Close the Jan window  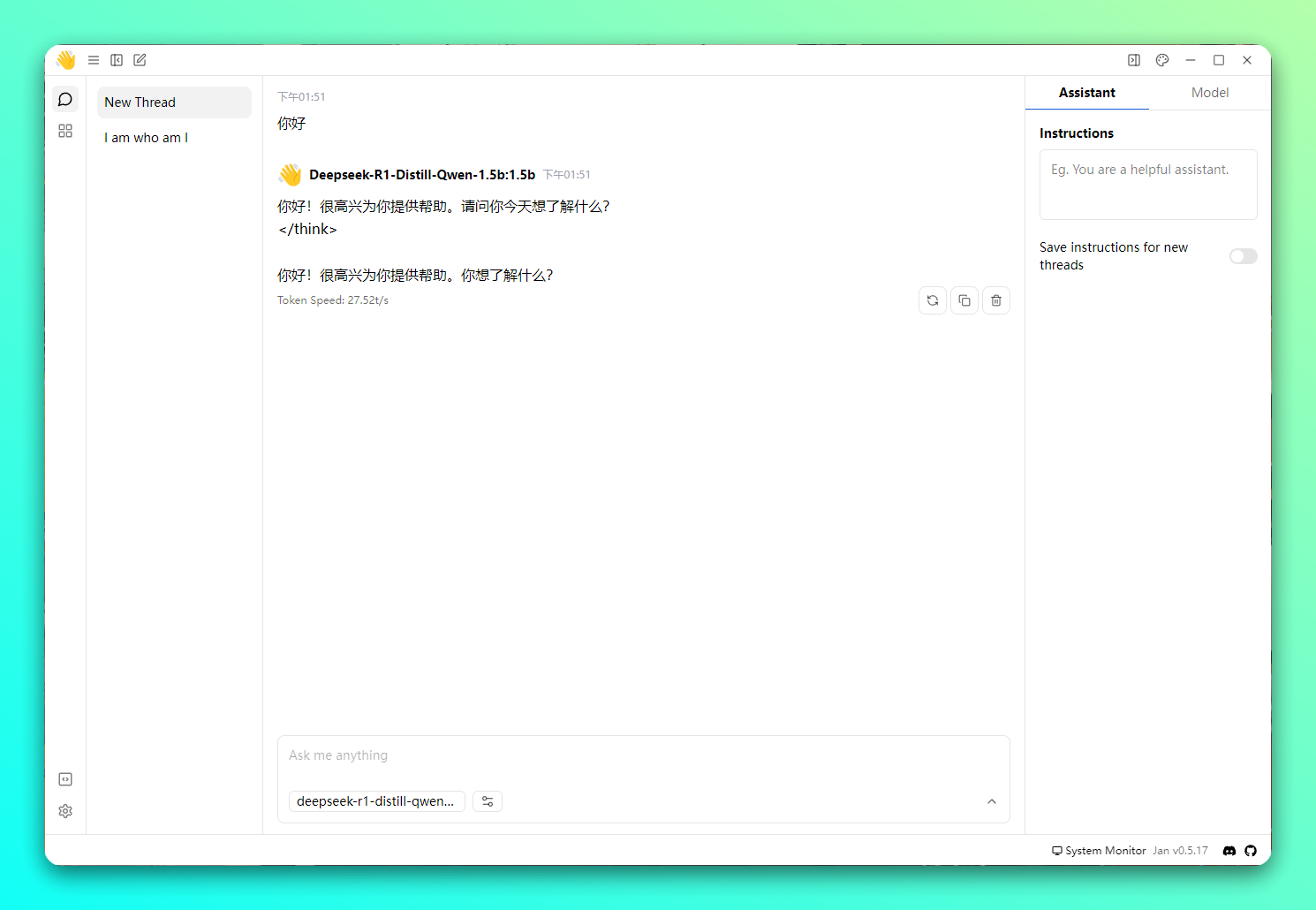coord(1247,60)
